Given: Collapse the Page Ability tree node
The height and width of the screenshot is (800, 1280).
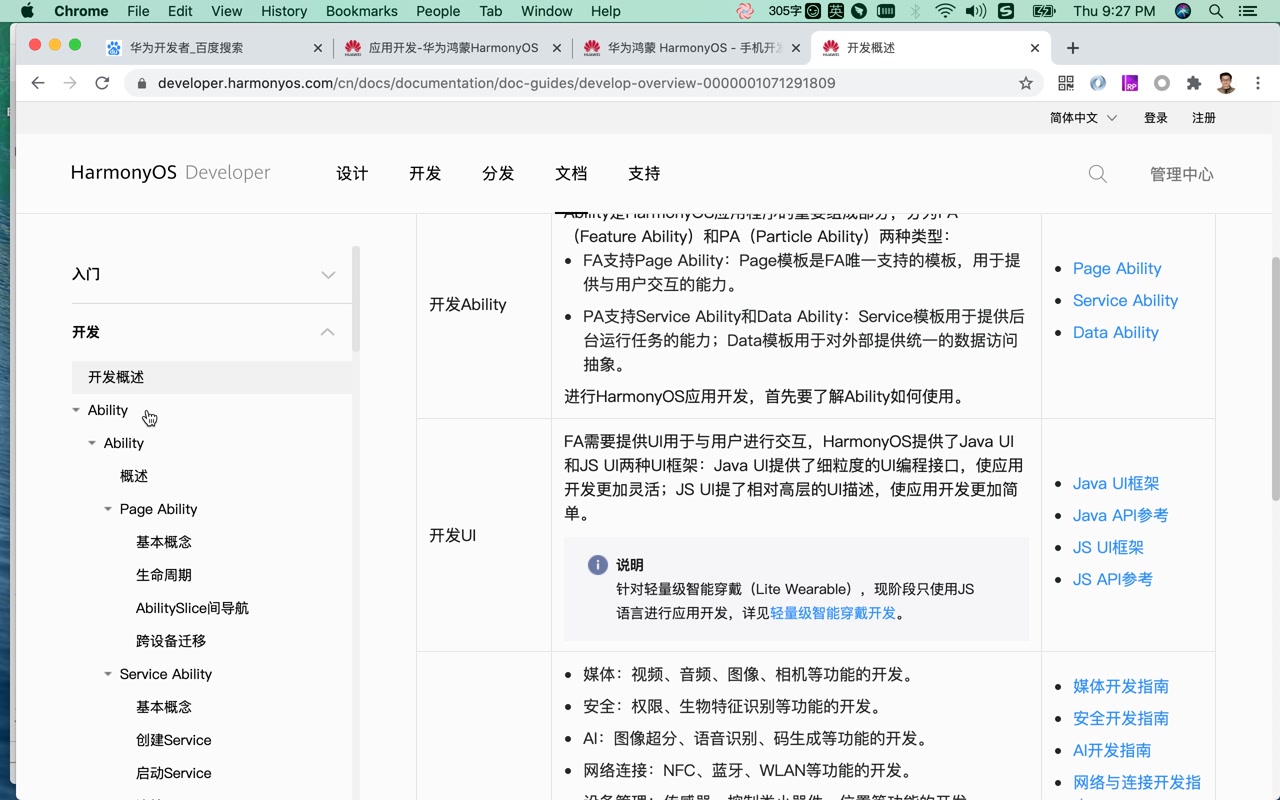Looking at the screenshot, I should pos(108,509).
